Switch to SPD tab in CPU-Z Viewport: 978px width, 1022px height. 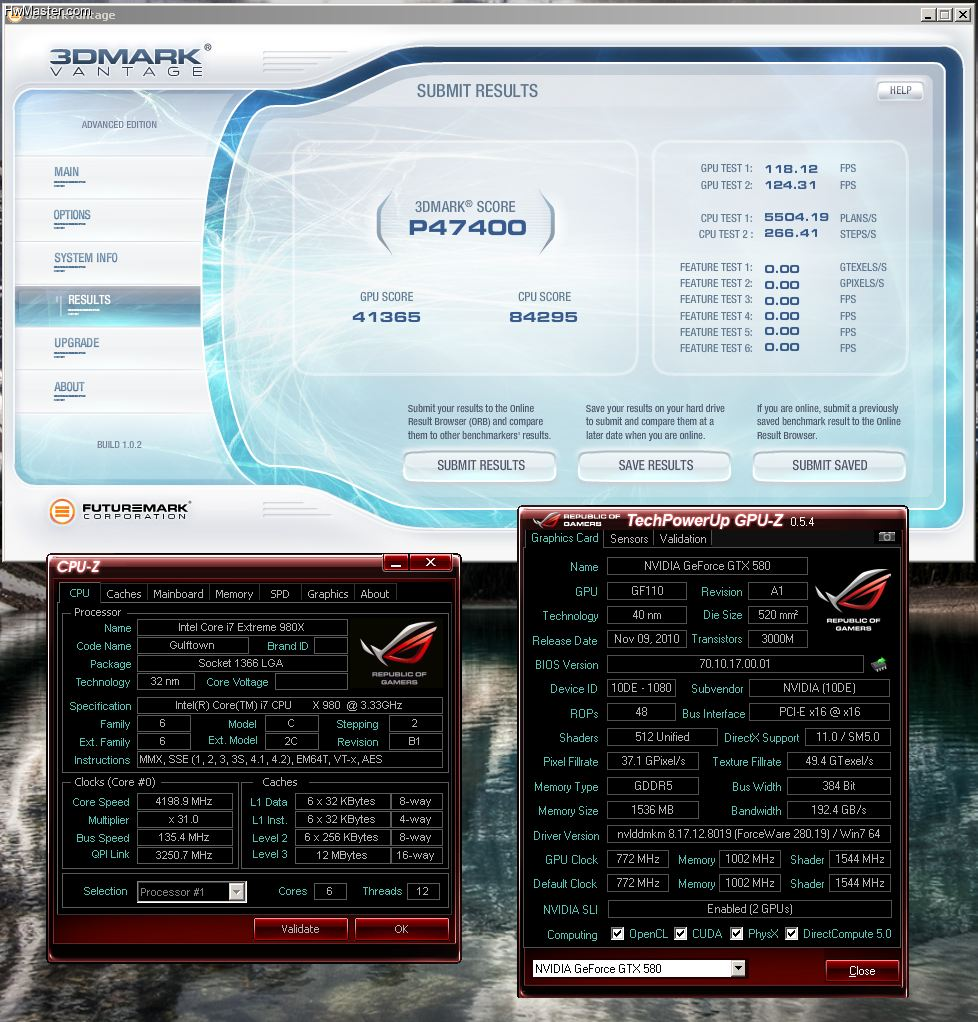coord(280,594)
